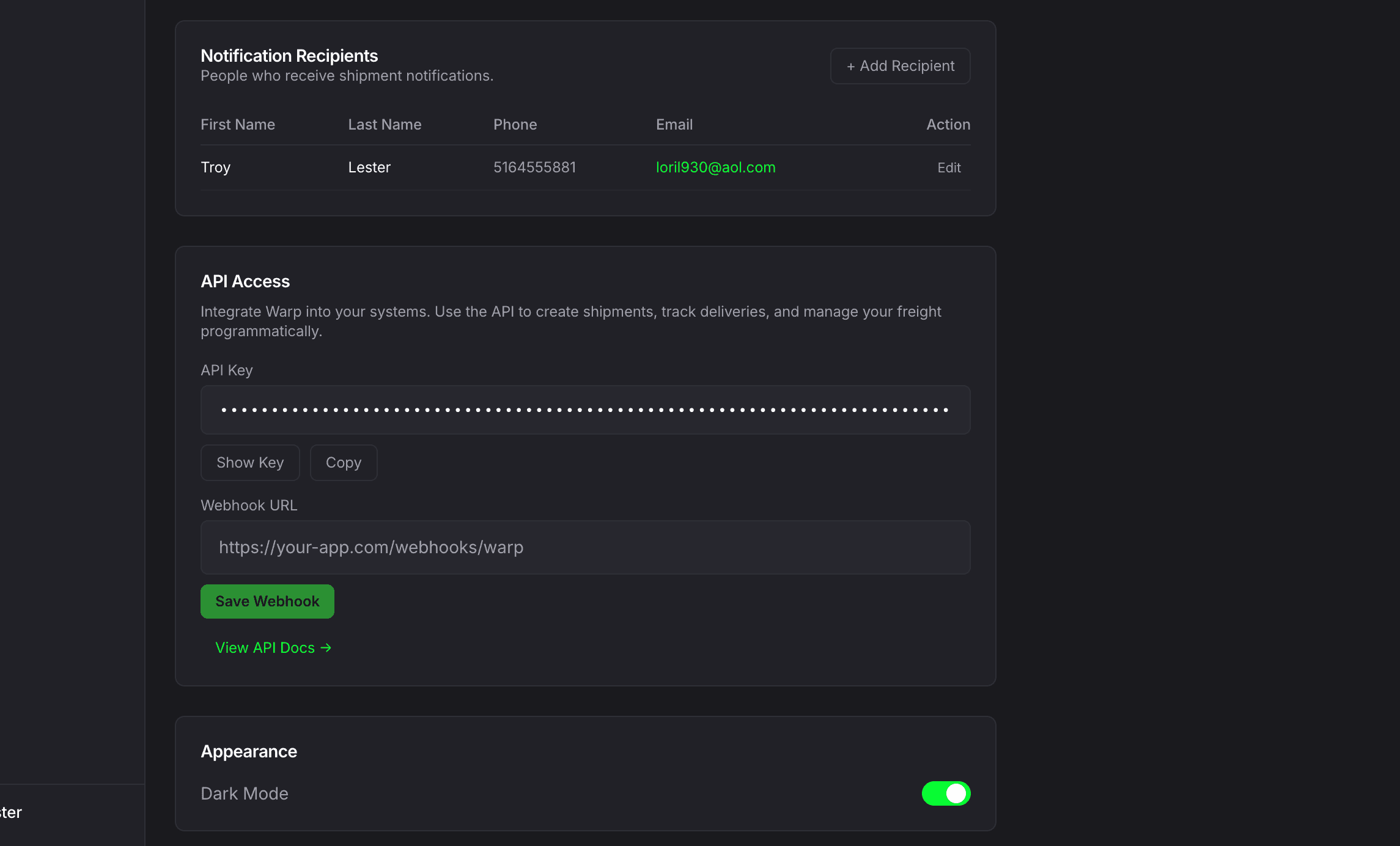Click the Webhook URL input field
The image size is (1400, 846).
point(584,547)
